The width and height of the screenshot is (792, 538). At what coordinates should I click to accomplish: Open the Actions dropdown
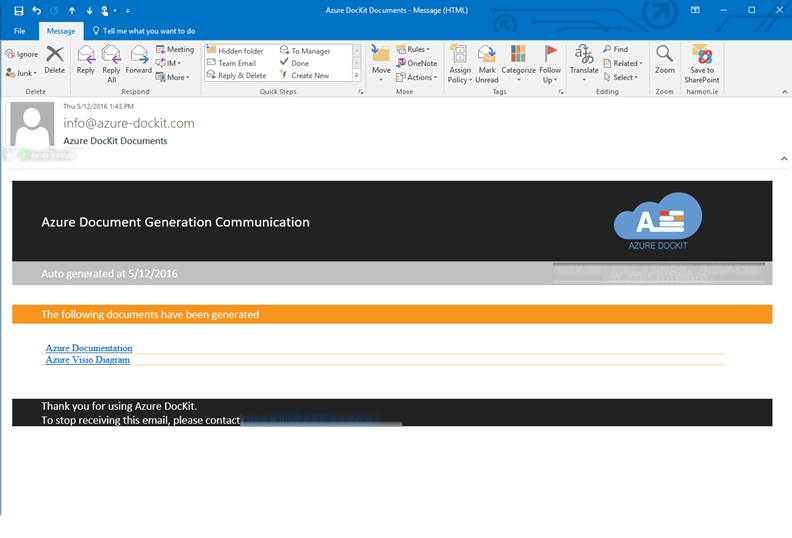tap(417, 77)
